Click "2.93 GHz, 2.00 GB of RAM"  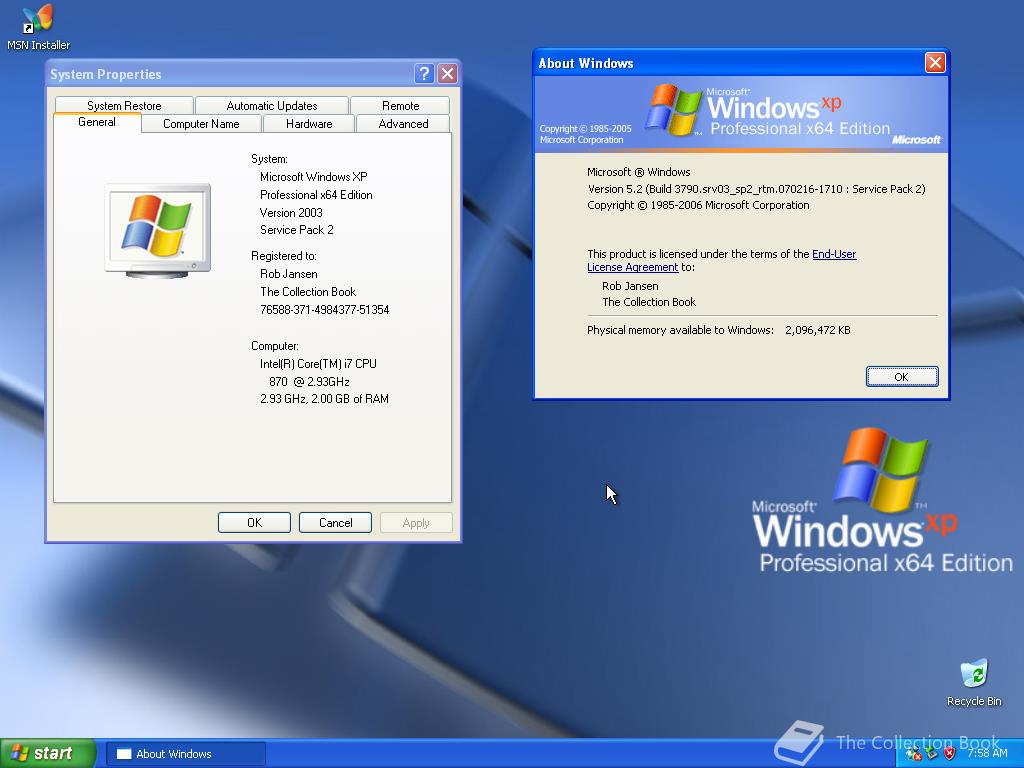(x=324, y=399)
